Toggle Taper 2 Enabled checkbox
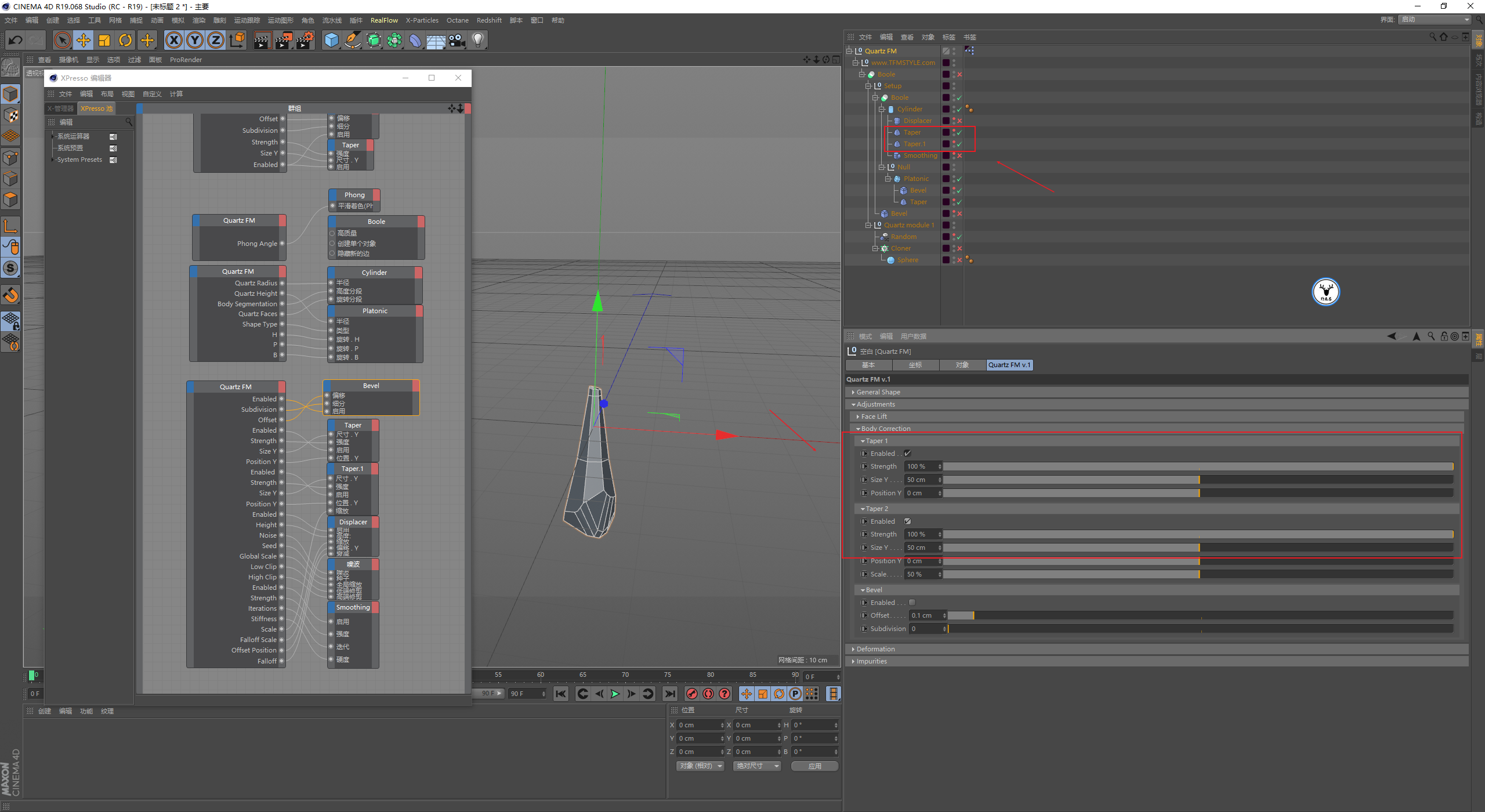The width and height of the screenshot is (1485, 812). click(x=908, y=521)
